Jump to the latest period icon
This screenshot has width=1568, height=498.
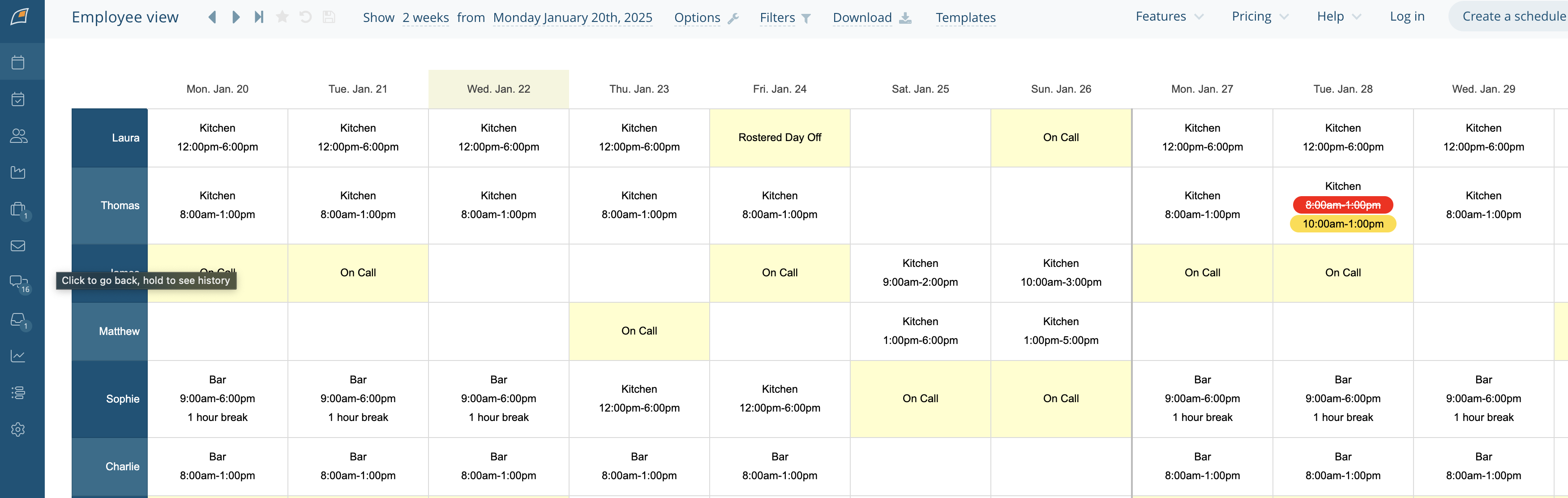coord(259,17)
